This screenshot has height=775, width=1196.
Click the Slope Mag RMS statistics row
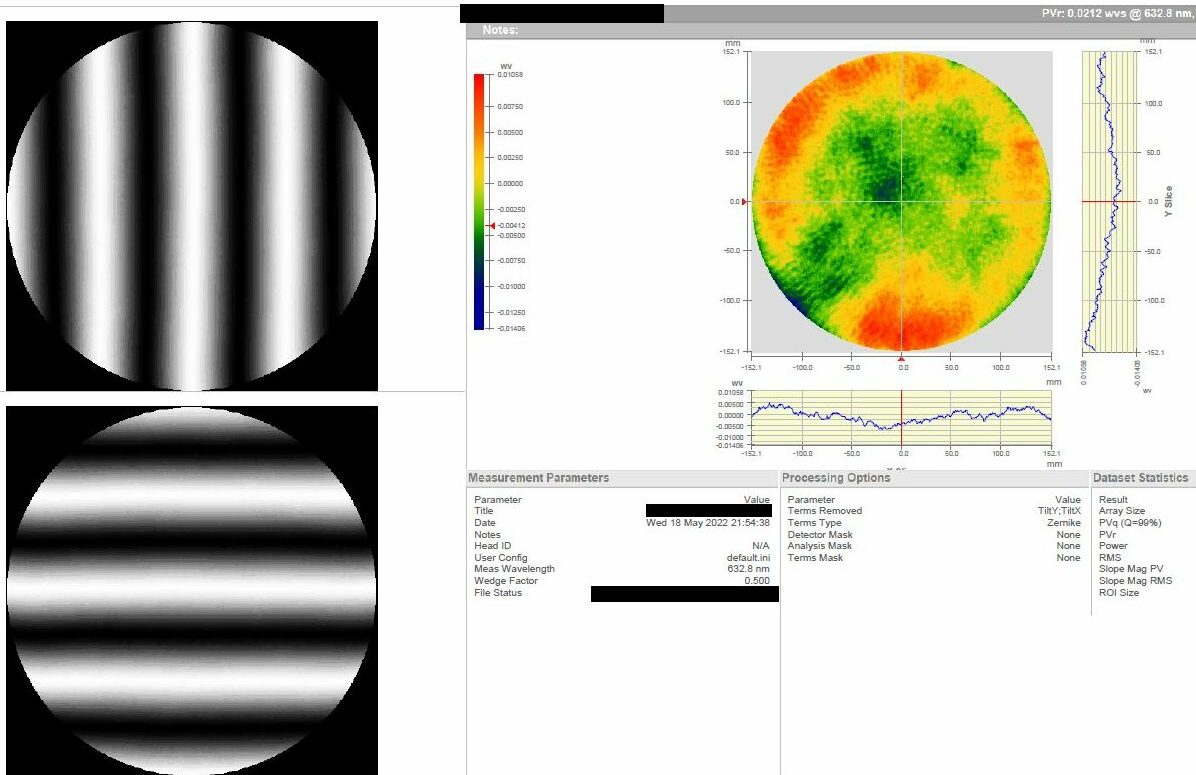[1135, 580]
